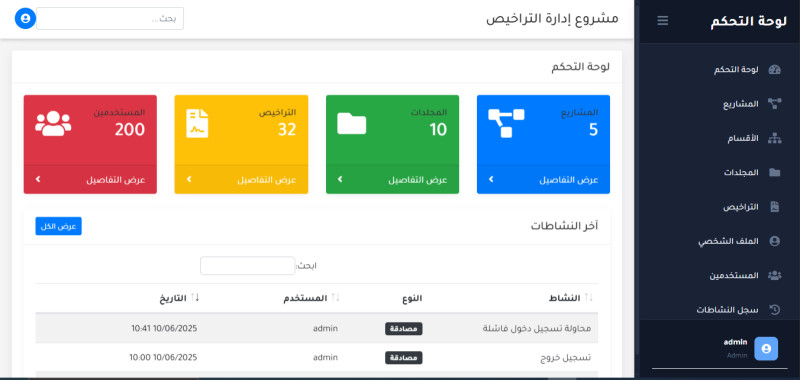The image size is (800, 380).
Task: Click the المجلدات folder icon in sidebar
Action: pos(774,172)
